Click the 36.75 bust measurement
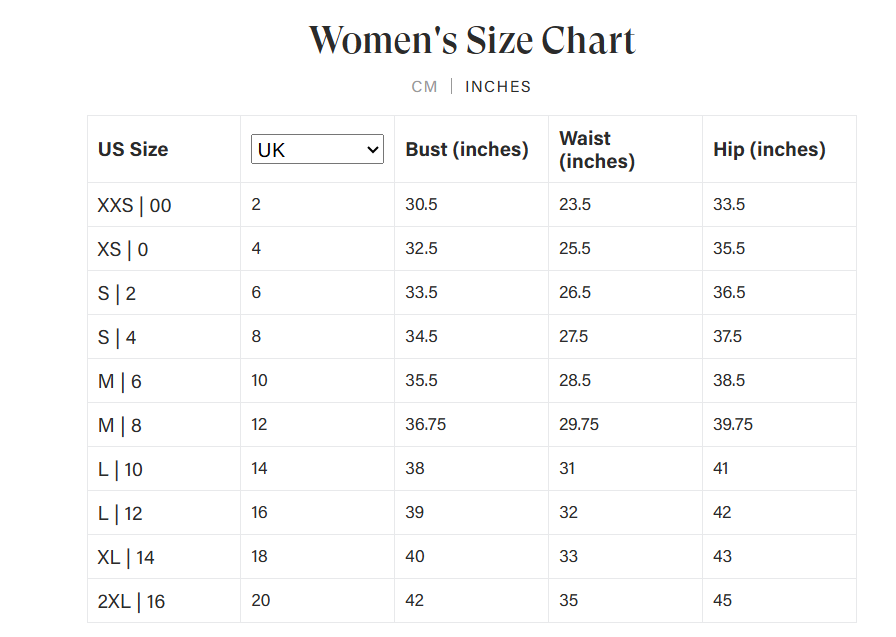The height and width of the screenshot is (637, 896). (x=425, y=424)
